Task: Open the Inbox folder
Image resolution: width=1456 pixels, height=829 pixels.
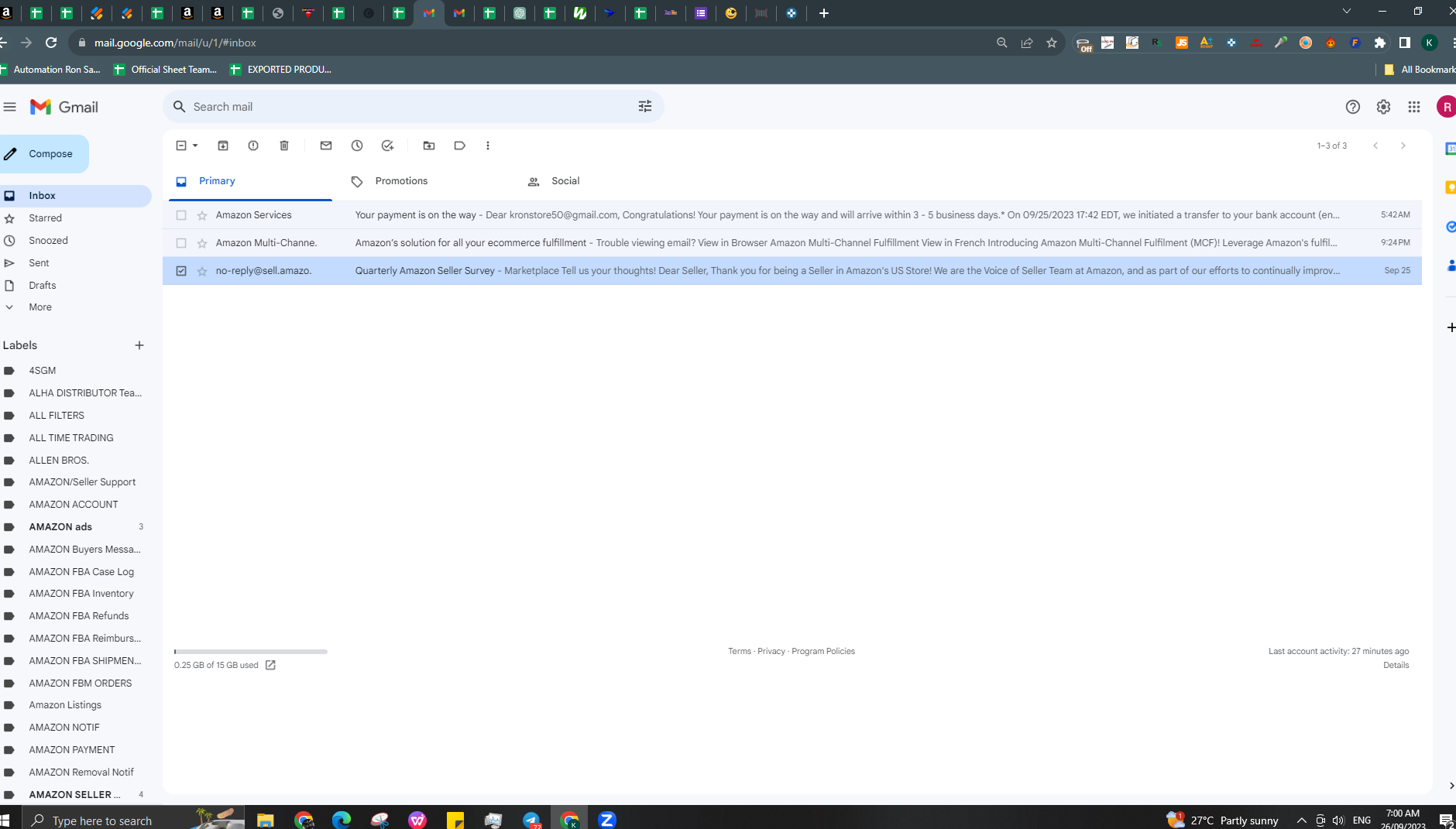Action: point(75,196)
